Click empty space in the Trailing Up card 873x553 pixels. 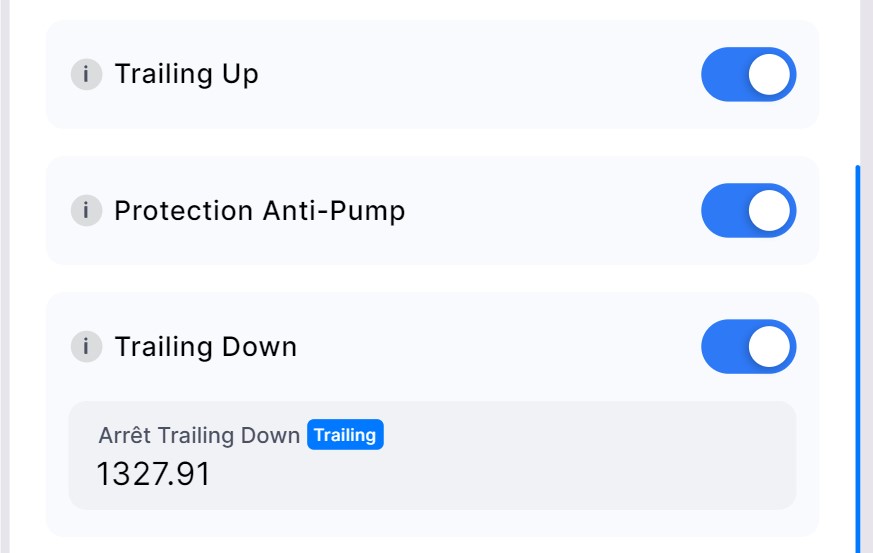[x=480, y=75]
